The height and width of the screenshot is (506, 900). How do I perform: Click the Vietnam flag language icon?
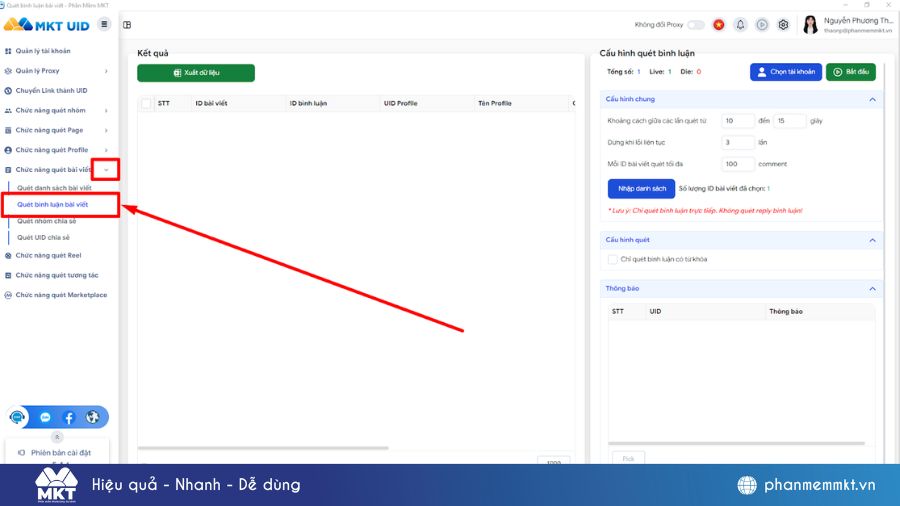719,25
